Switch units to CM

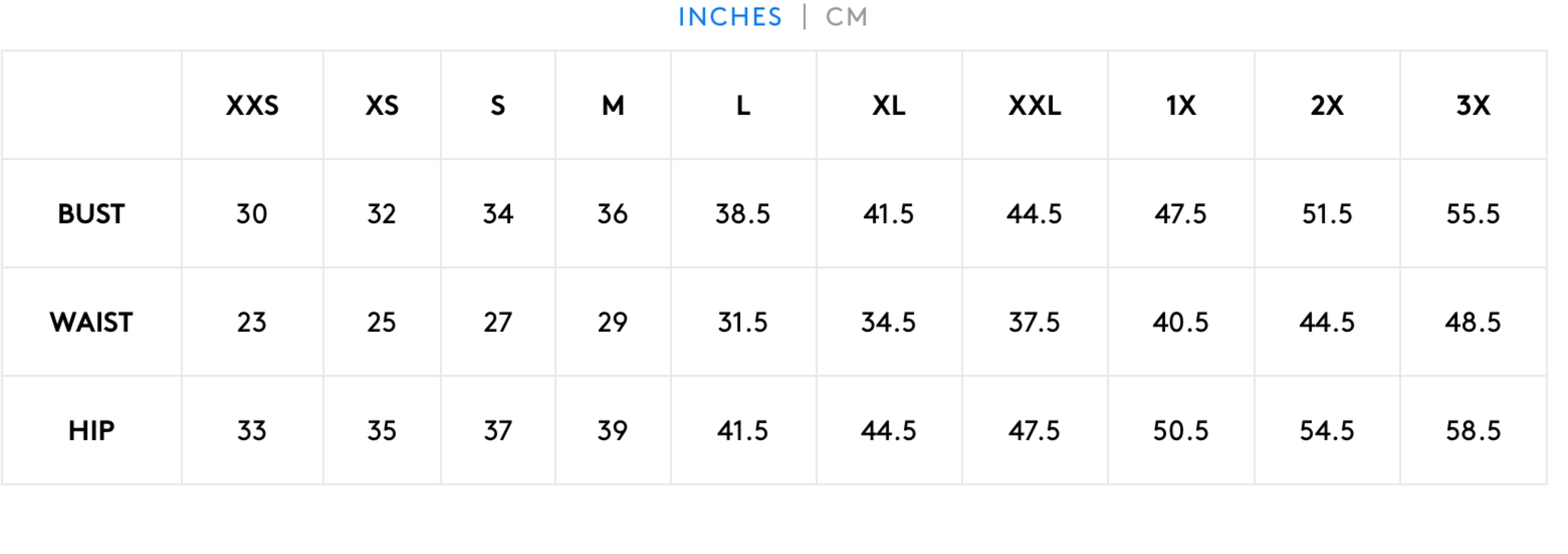[846, 17]
